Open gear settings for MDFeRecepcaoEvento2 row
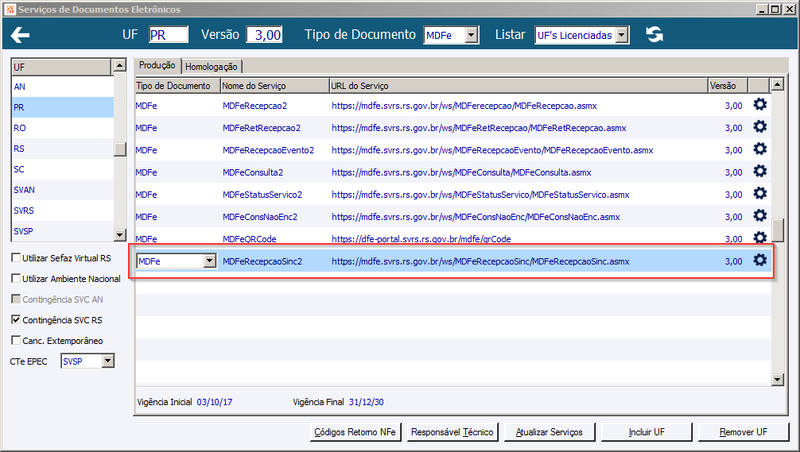800x452 pixels. (x=760, y=149)
